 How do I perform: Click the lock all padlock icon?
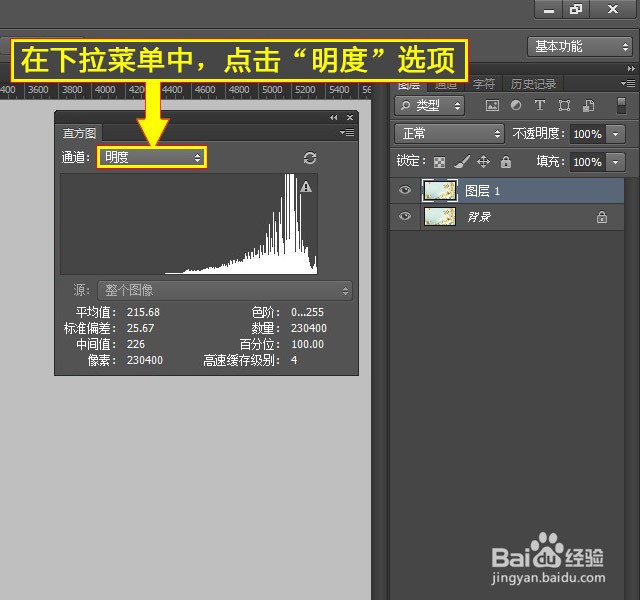pyautogui.click(x=506, y=162)
